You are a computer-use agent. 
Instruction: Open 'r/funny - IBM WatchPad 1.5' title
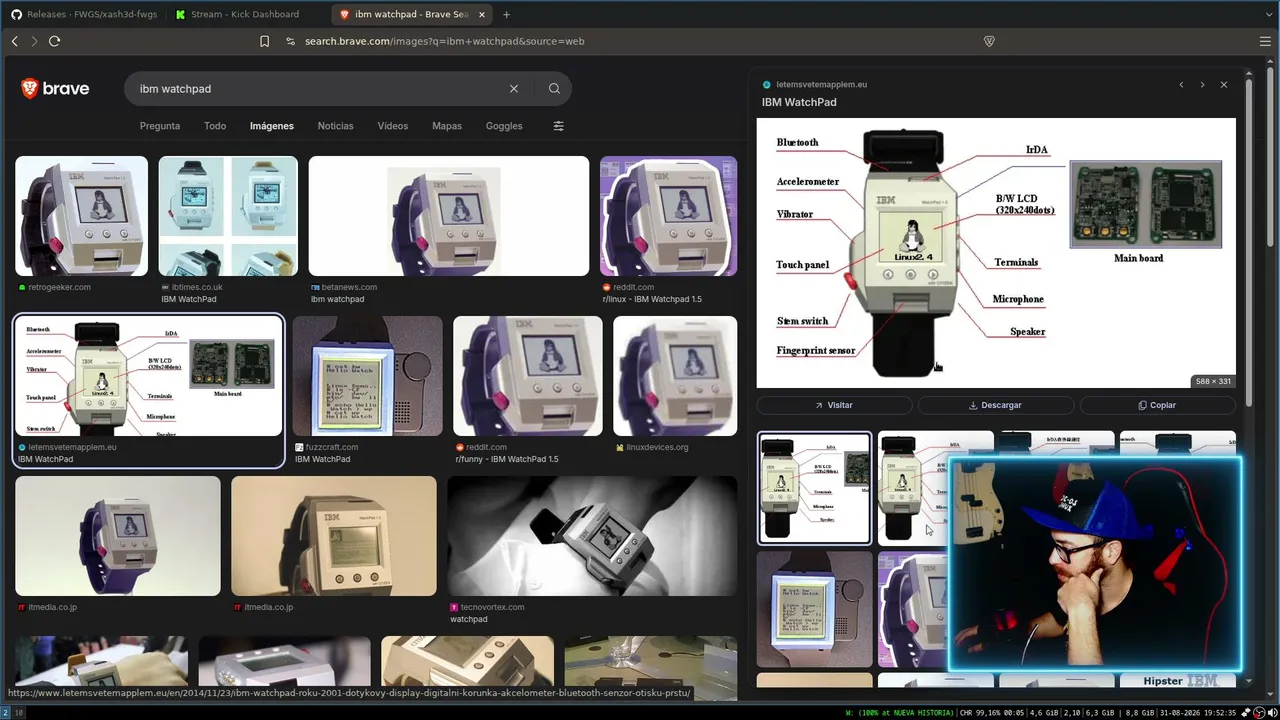[x=507, y=459]
